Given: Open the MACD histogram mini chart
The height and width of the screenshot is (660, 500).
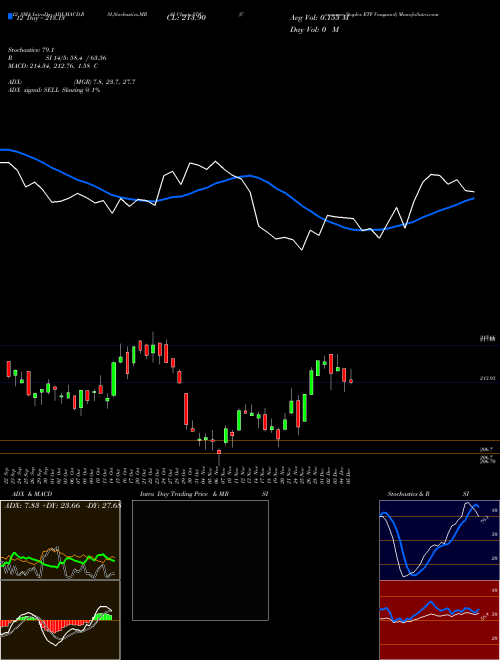Looking at the screenshot, I should click(60, 620).
